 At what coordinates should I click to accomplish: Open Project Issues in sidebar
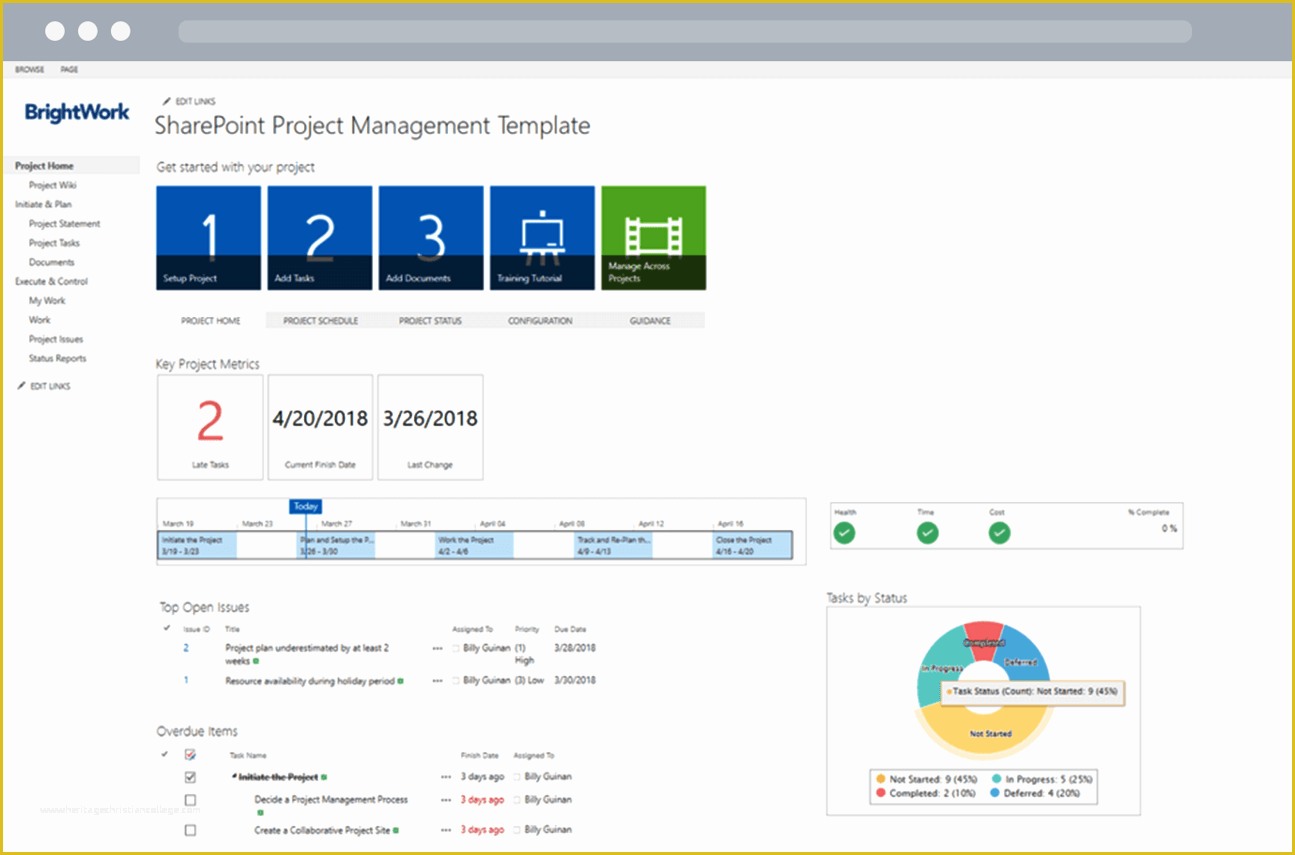[56, 339]
